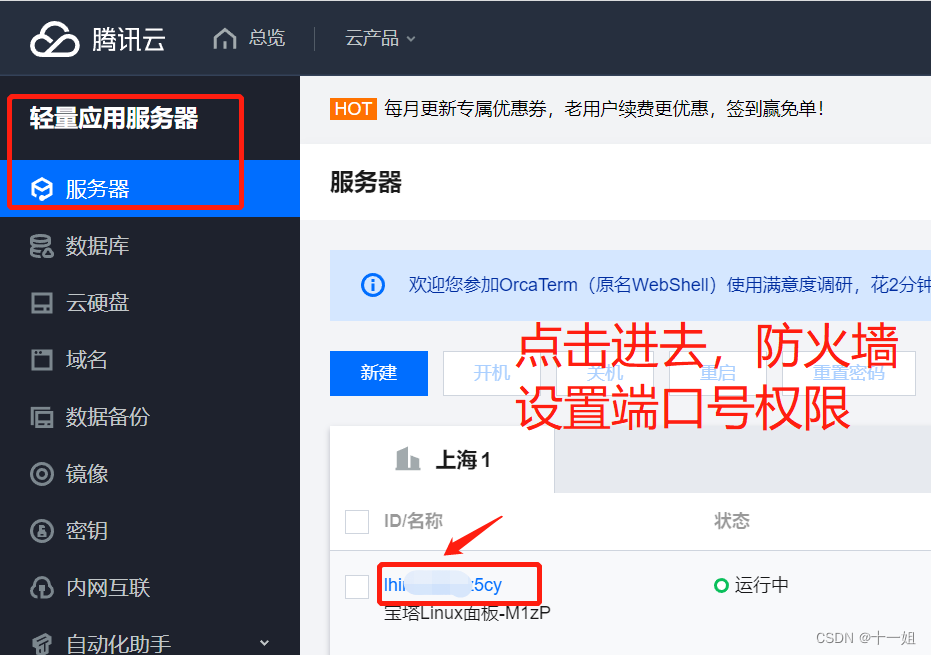
Task: Click the Tencent Cloud logo
Action: [98, 39]
